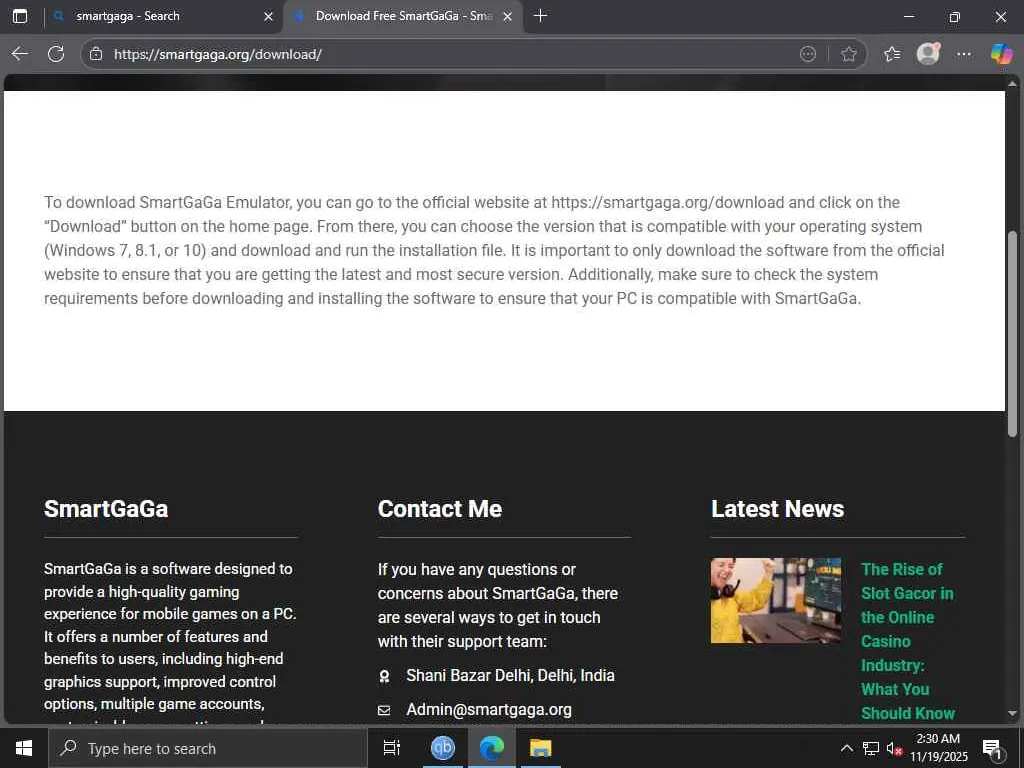Click the scrollbar down arrow
This screenshot has height=768, width=1024.
1012,713
